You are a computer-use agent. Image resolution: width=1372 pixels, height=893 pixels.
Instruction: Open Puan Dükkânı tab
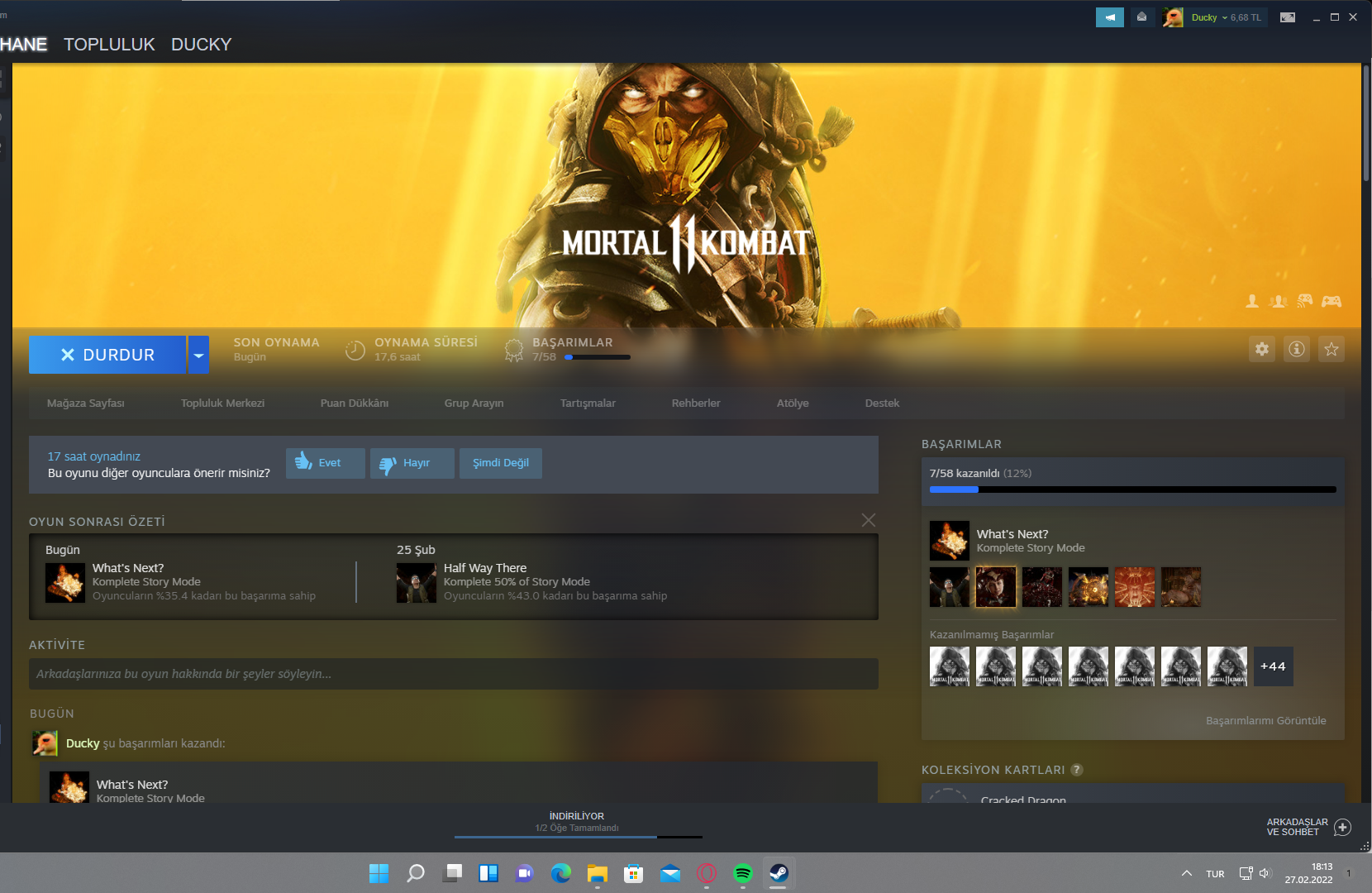pos(355,404)
